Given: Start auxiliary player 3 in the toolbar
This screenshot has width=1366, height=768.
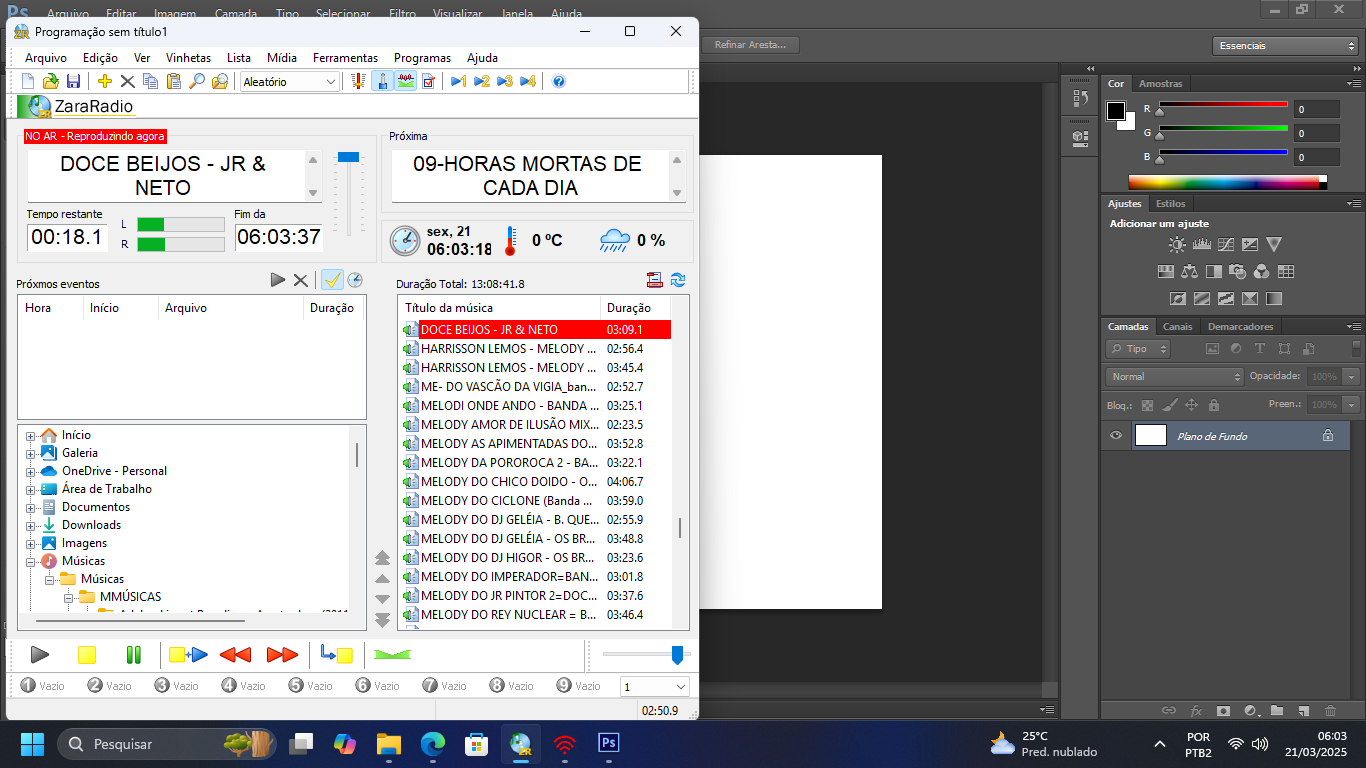Looking at the screenshot, I should (504, 82).
